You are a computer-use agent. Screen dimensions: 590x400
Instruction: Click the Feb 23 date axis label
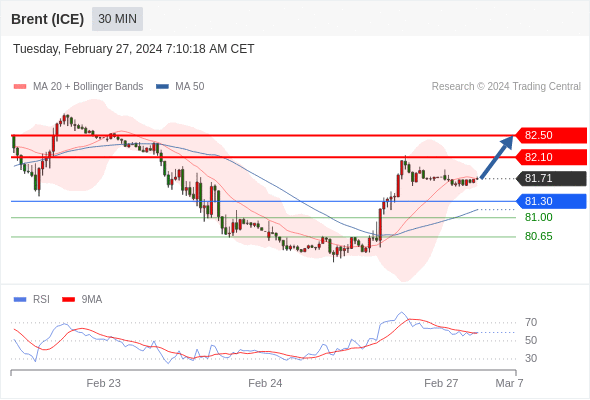click(103, 383)
